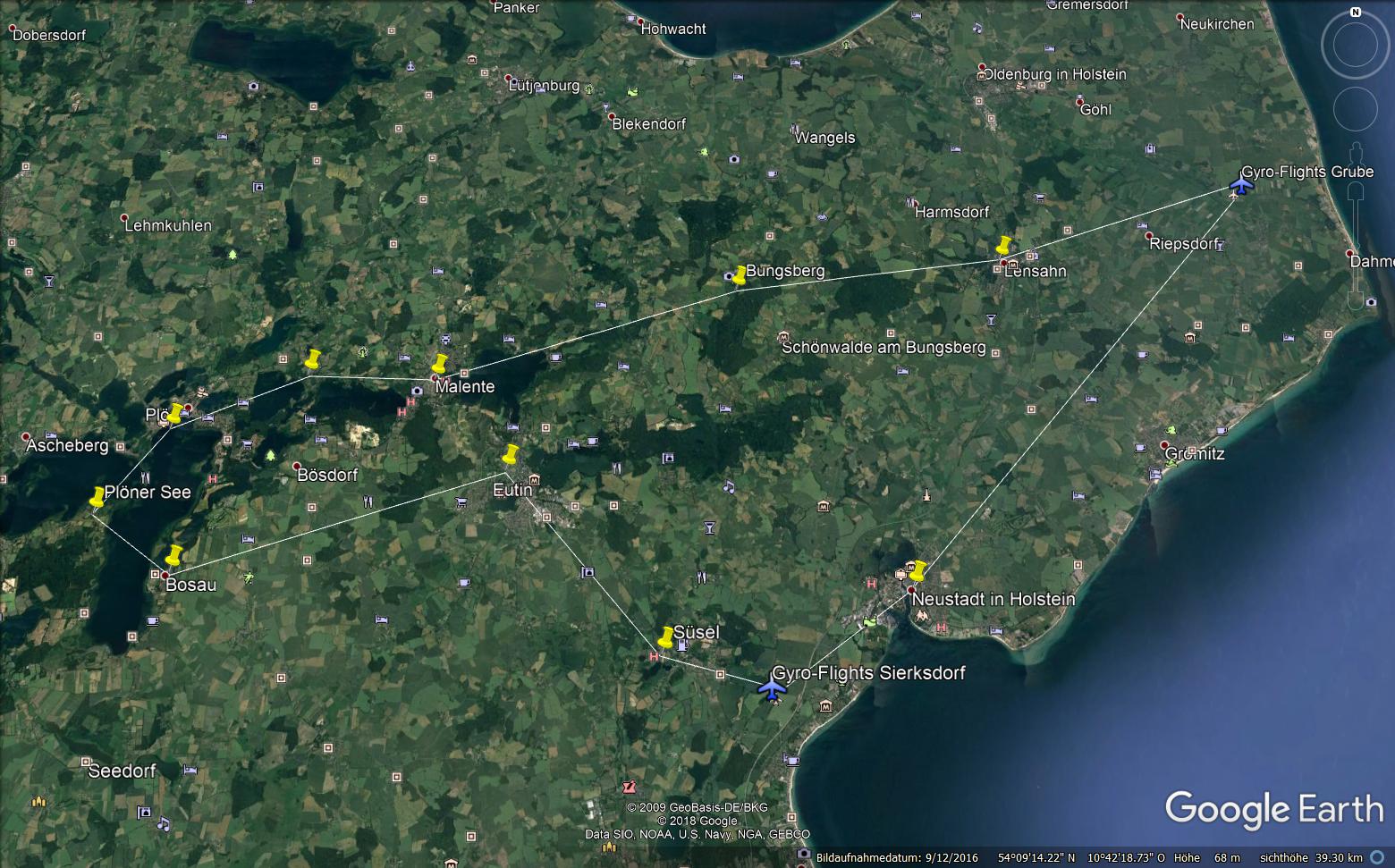Click the streaming status ring in status bar
The width and height of the screenshot is (1395, 868).
pos(1377,858)
